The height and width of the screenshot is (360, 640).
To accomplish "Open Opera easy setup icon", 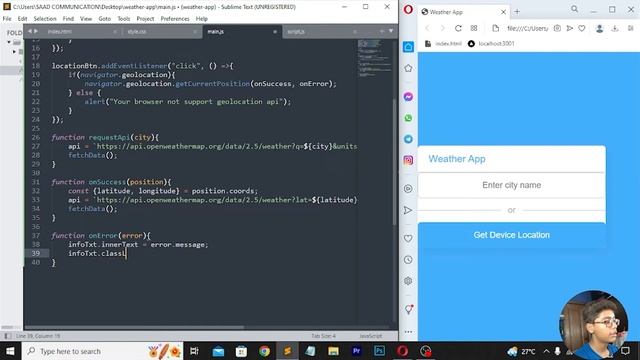I will pos(631,28).
